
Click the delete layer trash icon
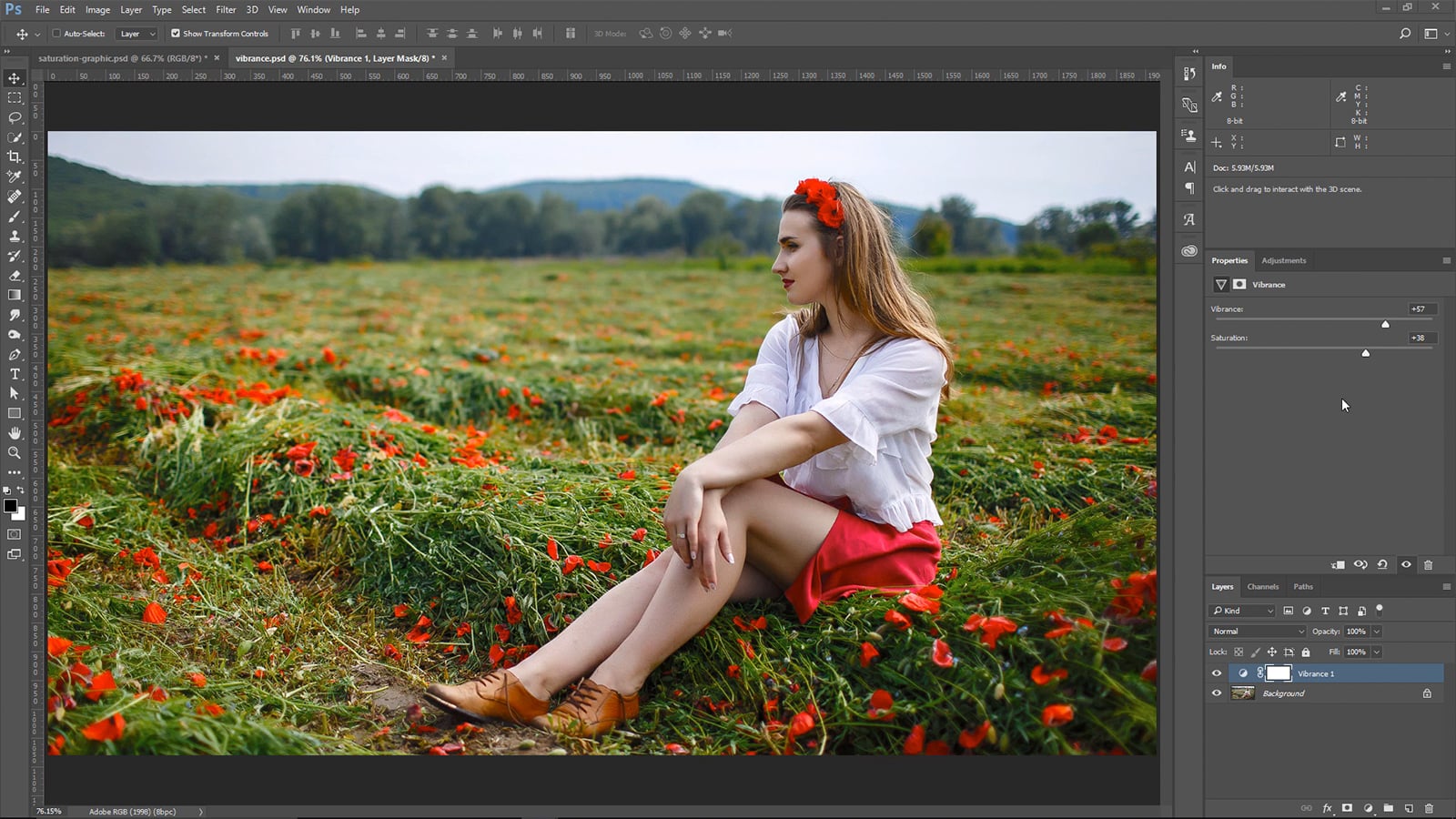[x=1429, y=807]
